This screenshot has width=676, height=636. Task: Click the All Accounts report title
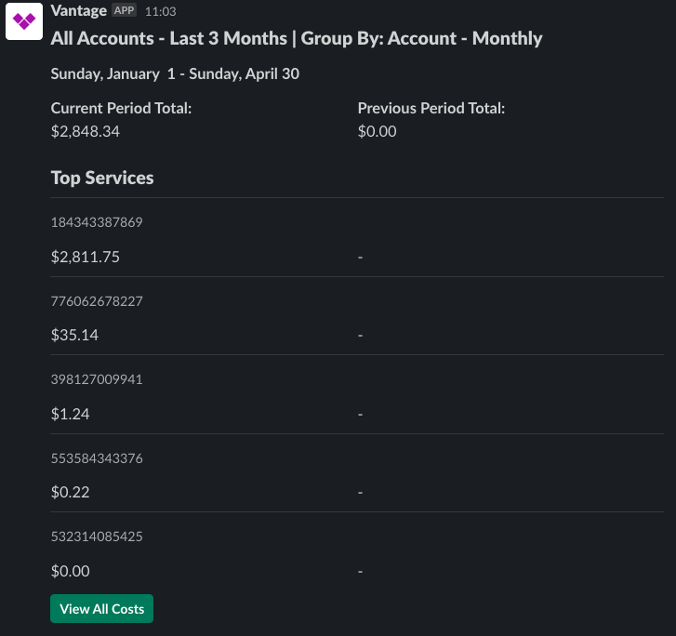pos(296,39)
